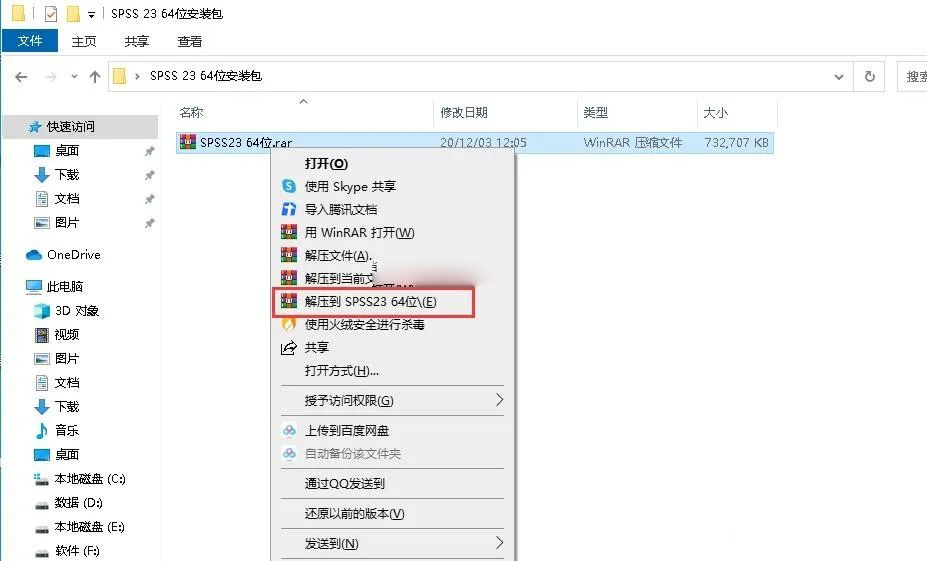The width and height of the screenshot is (927, 561).
Task: Open OneDrive in navigation pane
Action: [x=73, y=255]
